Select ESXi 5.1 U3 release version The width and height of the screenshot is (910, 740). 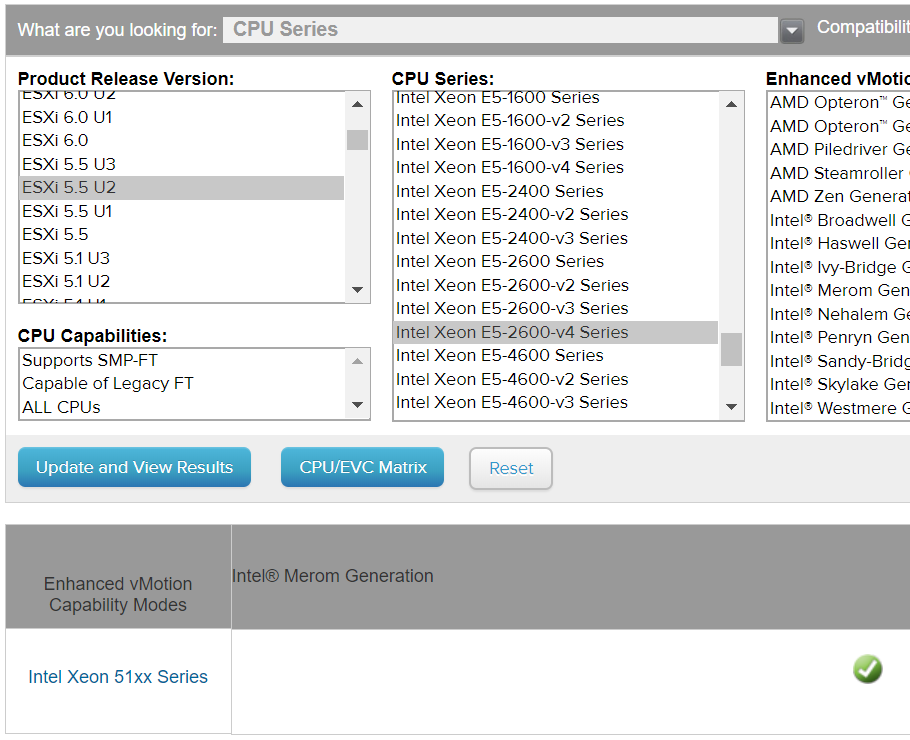click(x=120, y=258)
